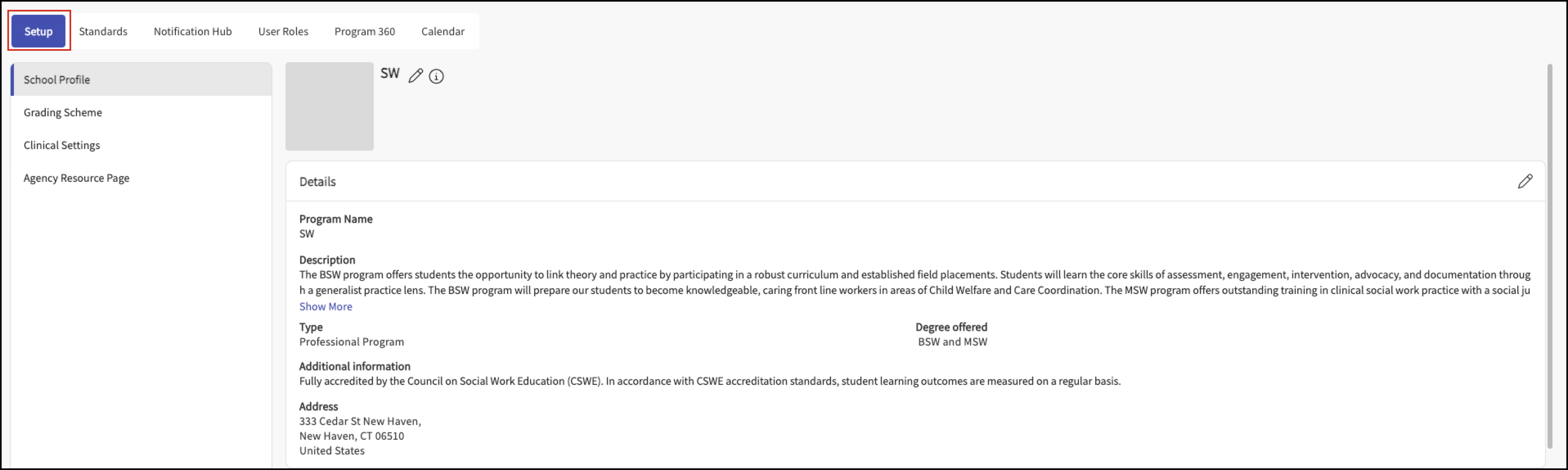Switch to the Standards tab
Viewport: 1568px width, 470px height.
103,31
